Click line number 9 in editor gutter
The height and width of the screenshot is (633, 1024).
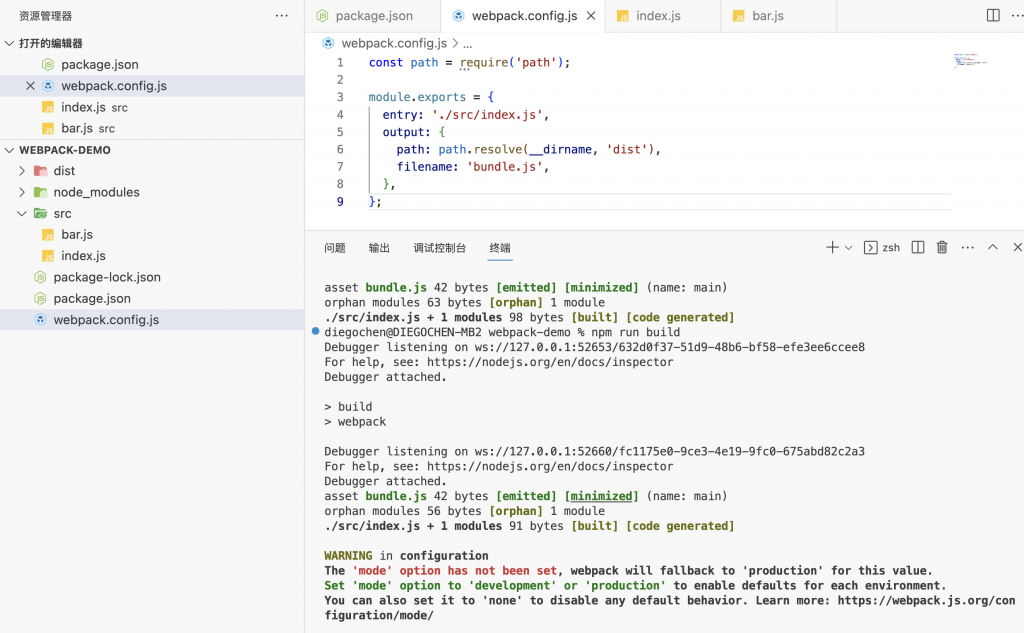tap(340, 202)
